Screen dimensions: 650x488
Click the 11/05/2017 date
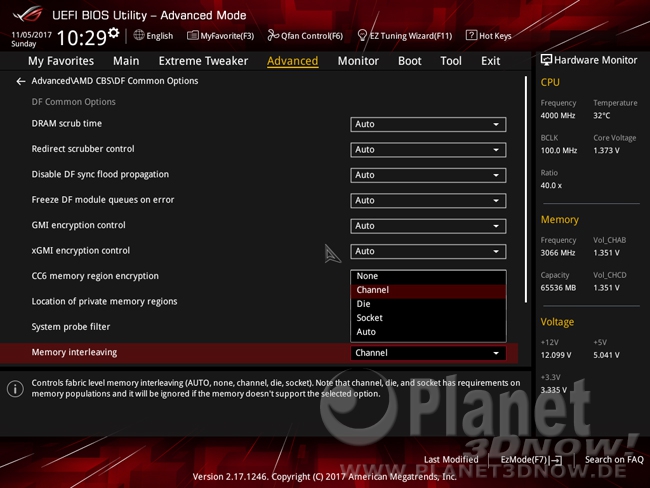31,35
